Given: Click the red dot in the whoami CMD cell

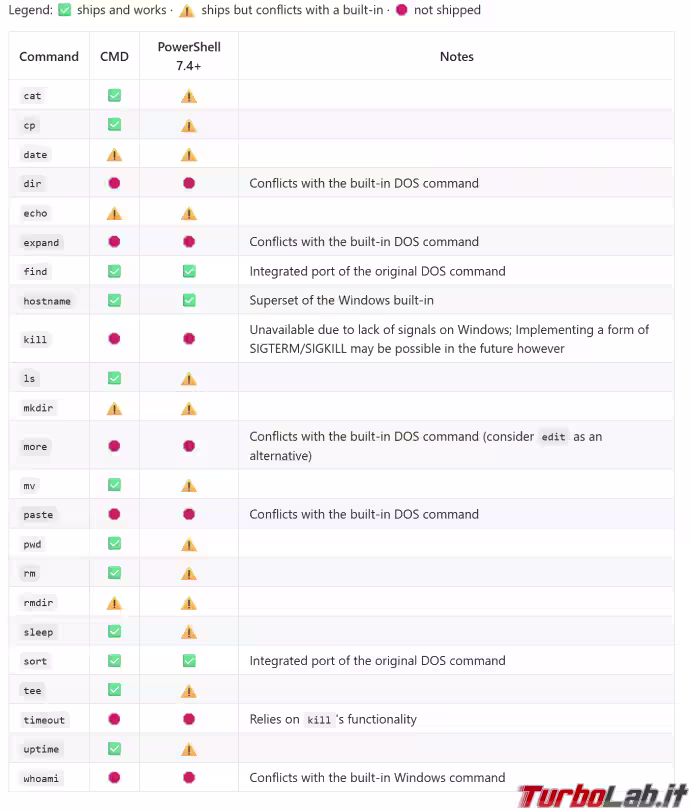Looking at the screenshot, I should [x=114, y=777].
